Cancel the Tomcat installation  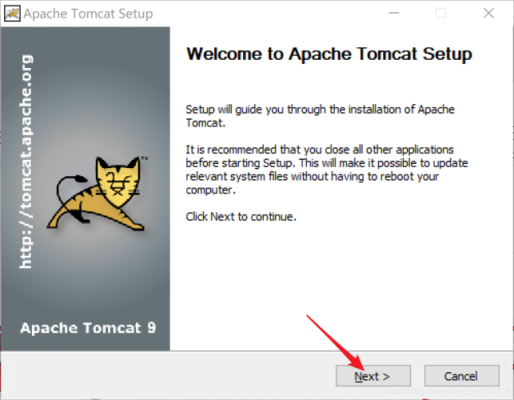pos(462,376)
